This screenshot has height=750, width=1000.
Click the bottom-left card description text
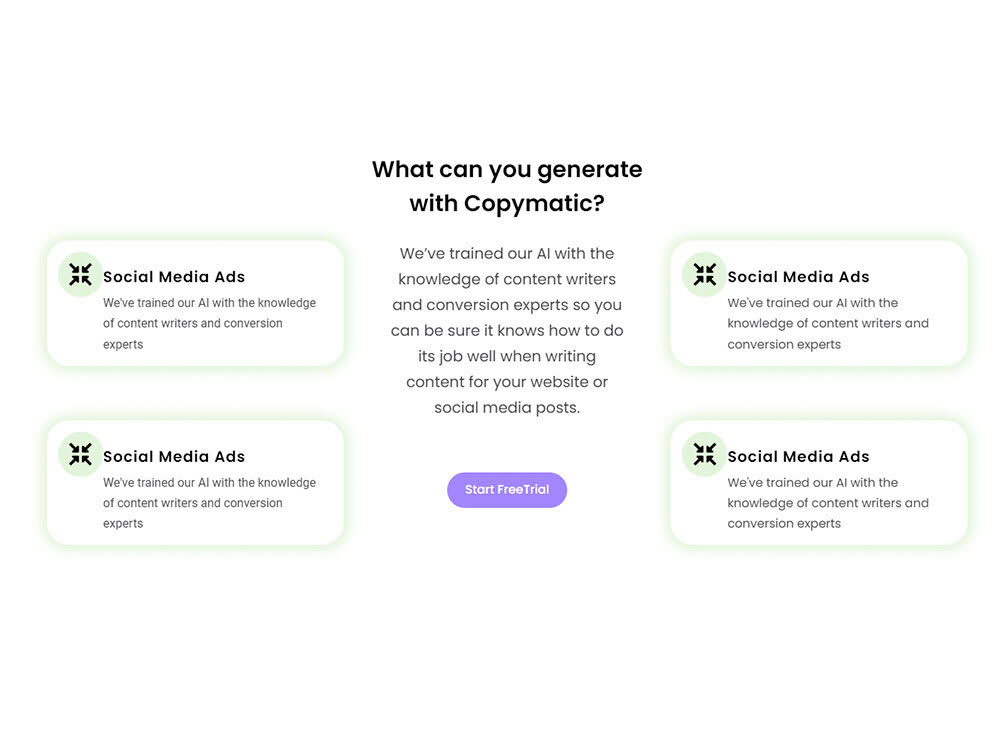point(209,503)
